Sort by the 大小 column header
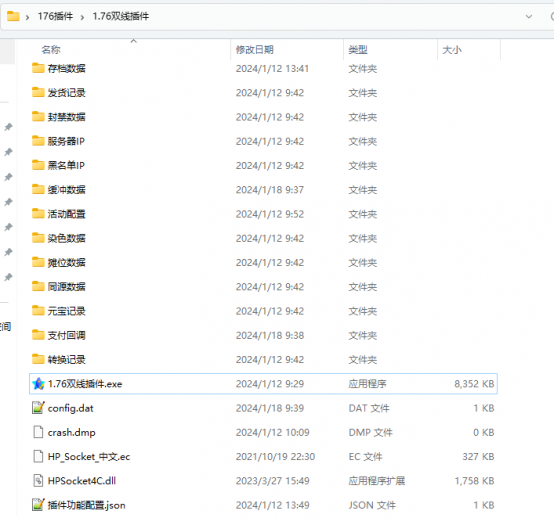The height and width of the screenshot is (525, 554). pyautogui.click(x=452, y=50)
